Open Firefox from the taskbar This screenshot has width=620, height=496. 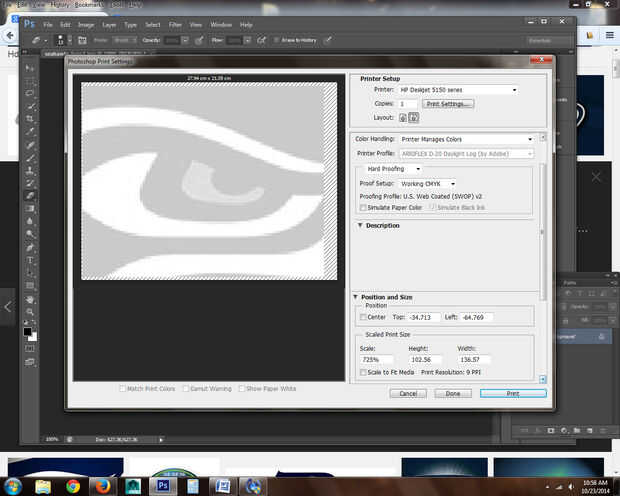103,485
